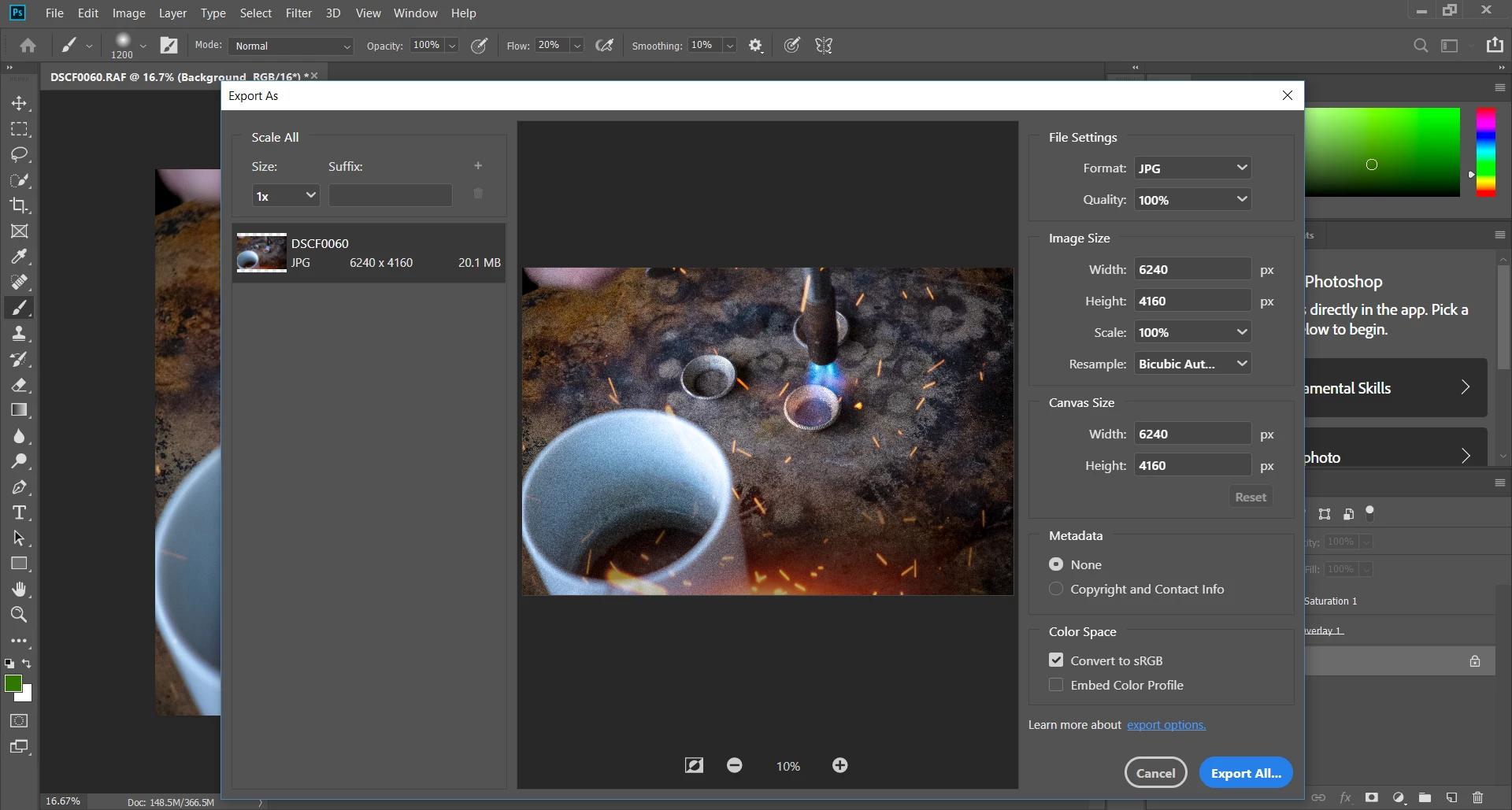Select the Hand tool
This screenshot has height=810, width=1512.
pos(20,590)
